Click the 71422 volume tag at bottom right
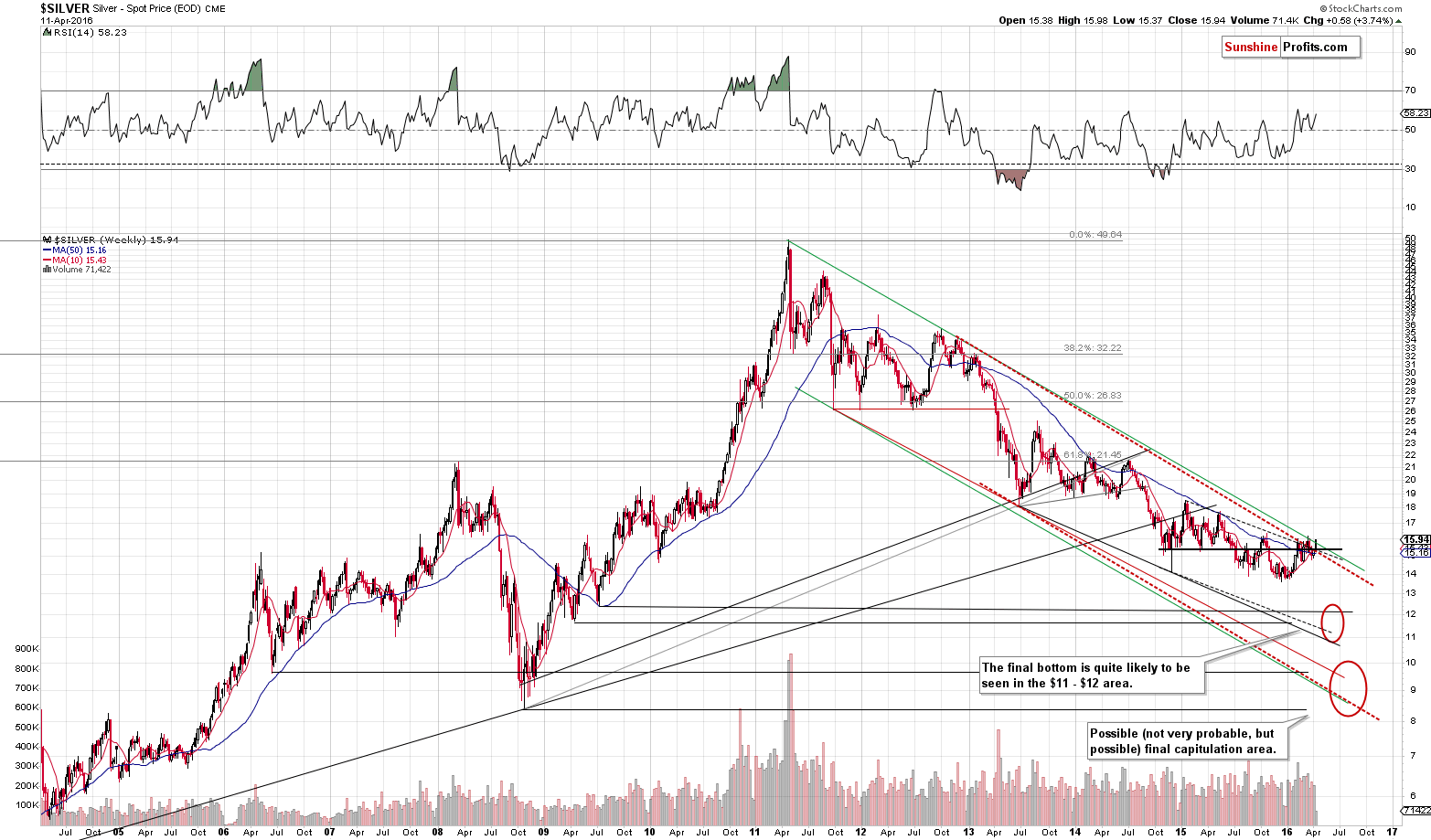Screen dimensions: 1431x840 click(x=1415, y=810)
